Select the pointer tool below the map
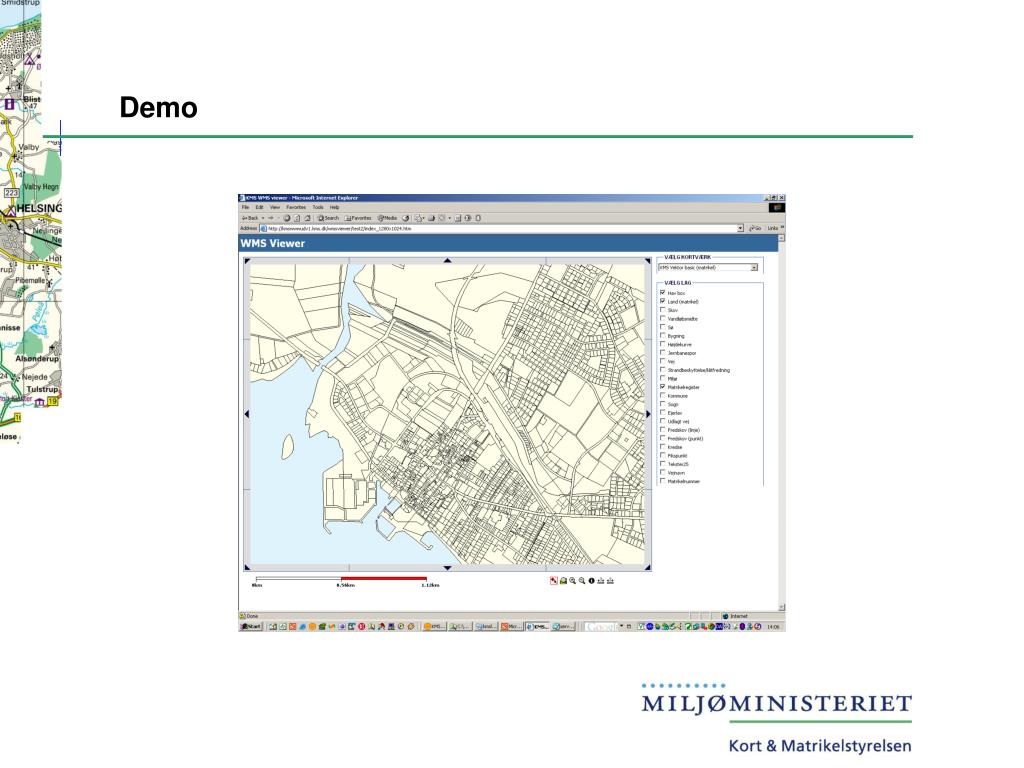This screenshot has width=1024, height=768. point(554,581)
